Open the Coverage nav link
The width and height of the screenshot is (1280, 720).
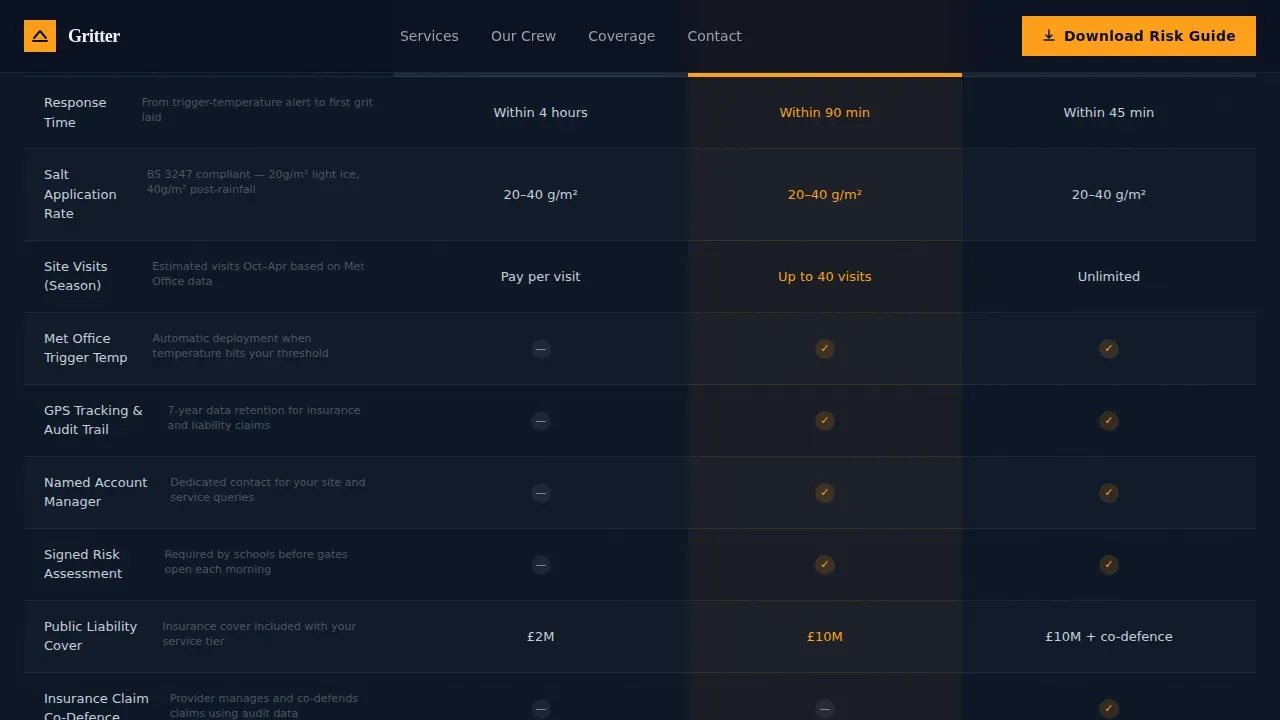[x=621, y=36]
